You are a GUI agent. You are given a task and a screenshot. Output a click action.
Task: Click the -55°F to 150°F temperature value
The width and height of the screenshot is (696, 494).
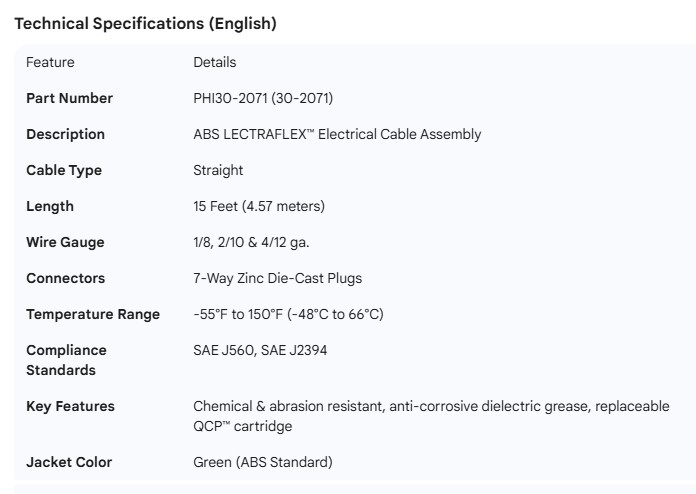coord(288,314)
